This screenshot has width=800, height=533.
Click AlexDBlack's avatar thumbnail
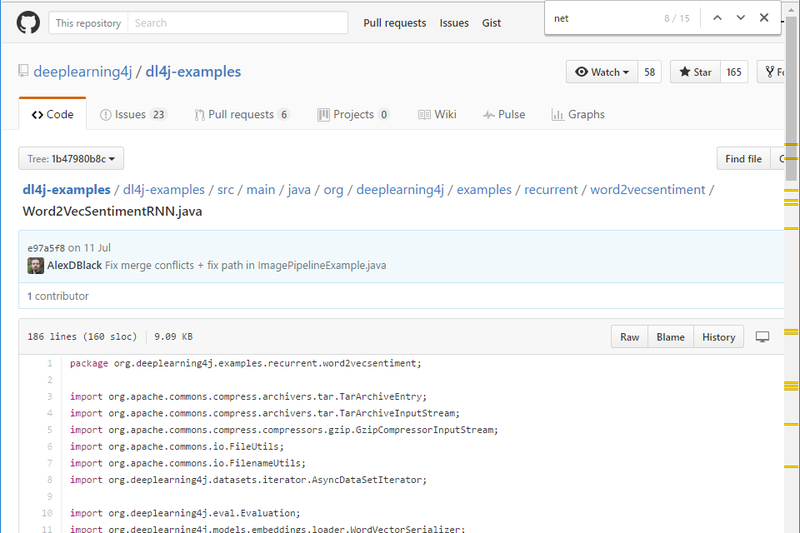click(x=35, y=265)
